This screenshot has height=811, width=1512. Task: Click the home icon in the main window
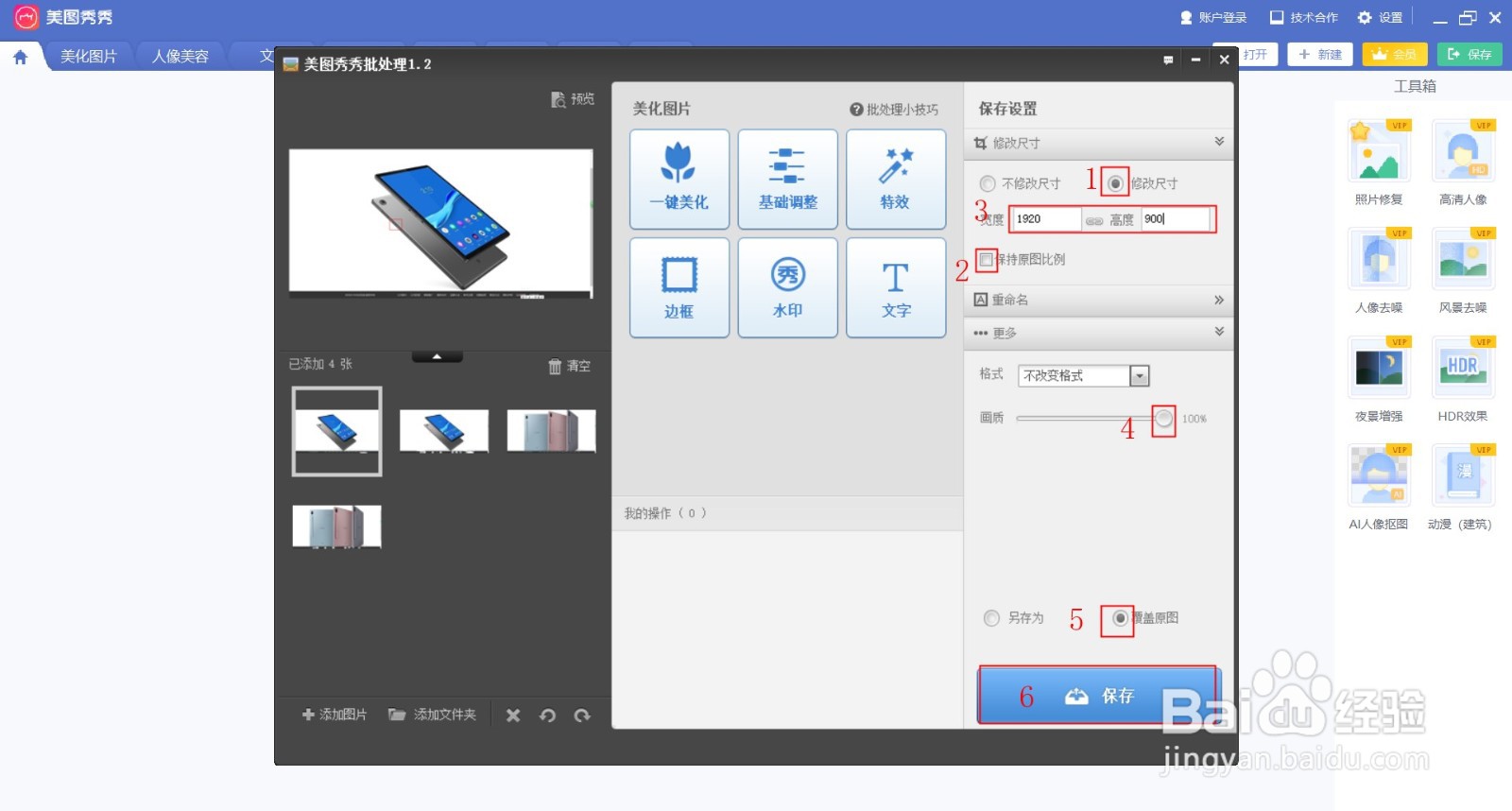tap(20, 57)
